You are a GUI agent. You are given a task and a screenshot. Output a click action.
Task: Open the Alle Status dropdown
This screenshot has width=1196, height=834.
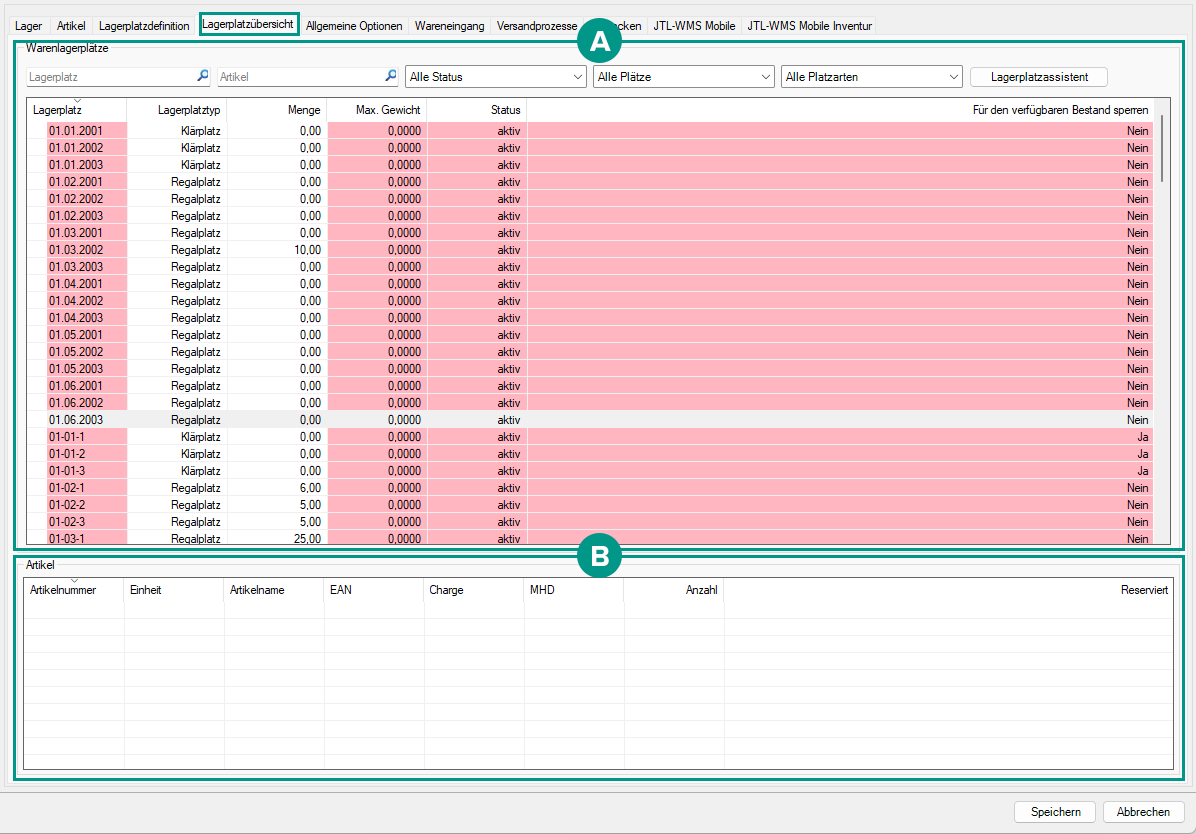[495, 77]
